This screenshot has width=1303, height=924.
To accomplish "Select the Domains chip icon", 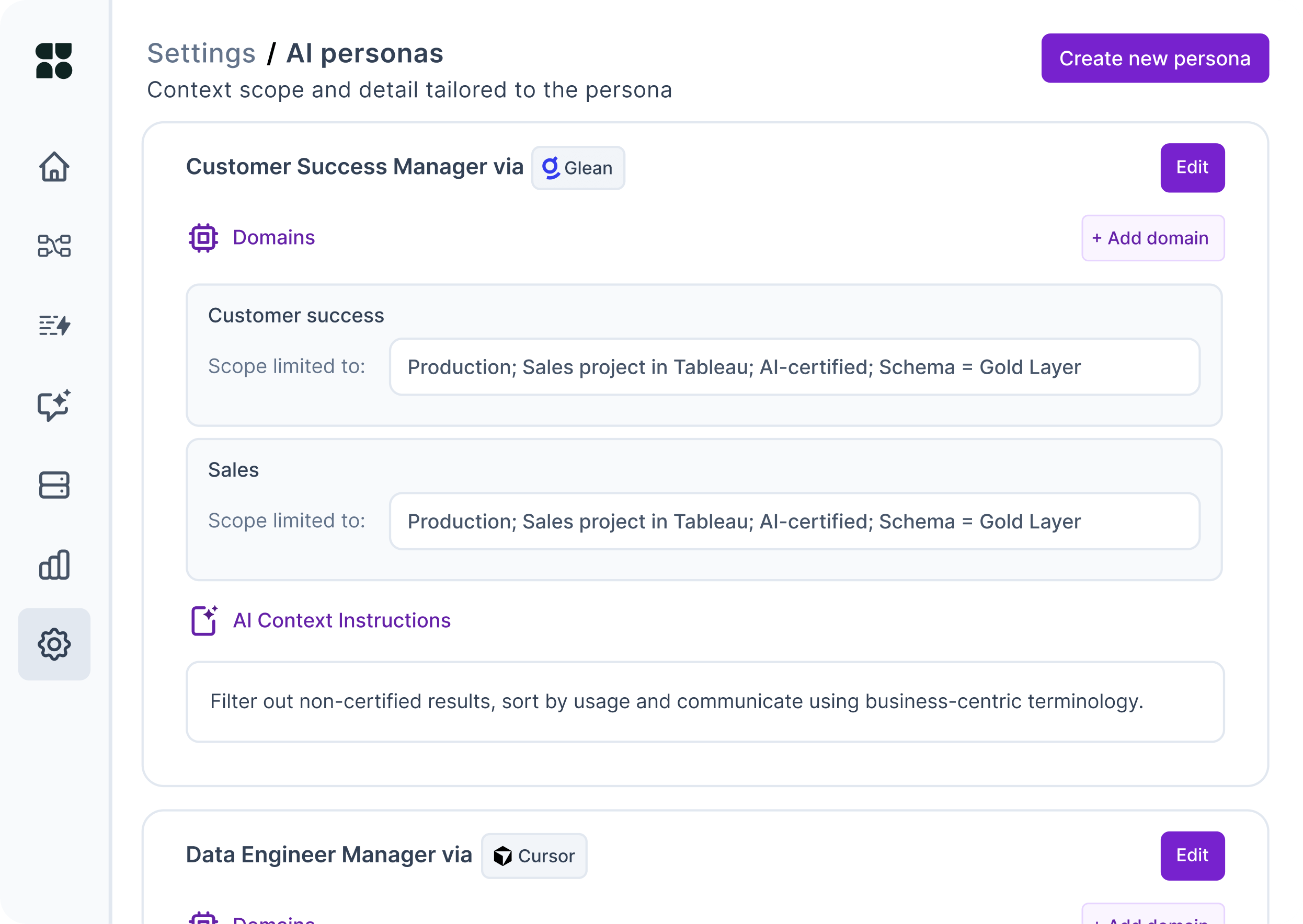I will click(x=203, y=238).
